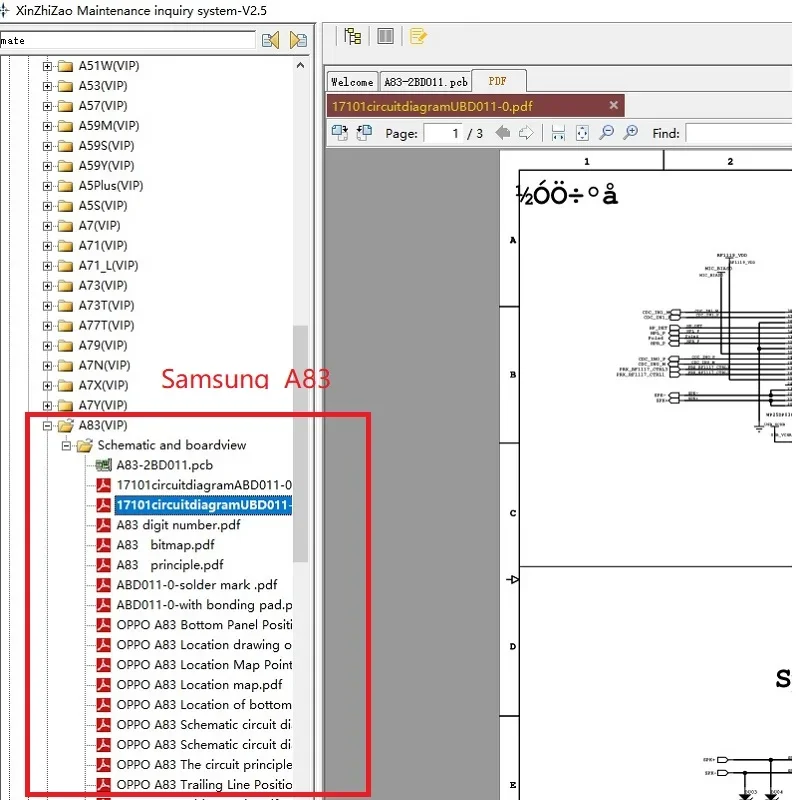Open the yellow notes edit icon

tap(418, 36)
